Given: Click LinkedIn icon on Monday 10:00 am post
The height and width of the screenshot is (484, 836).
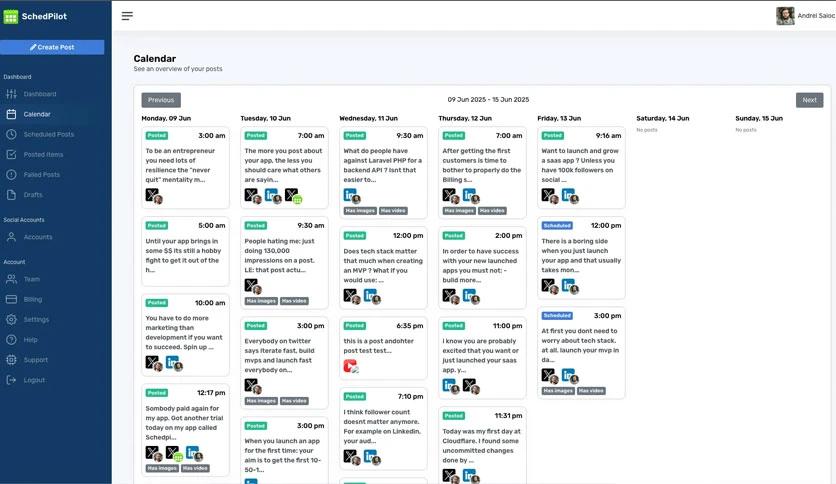Looking at the screenshot, I should [174, 364].
